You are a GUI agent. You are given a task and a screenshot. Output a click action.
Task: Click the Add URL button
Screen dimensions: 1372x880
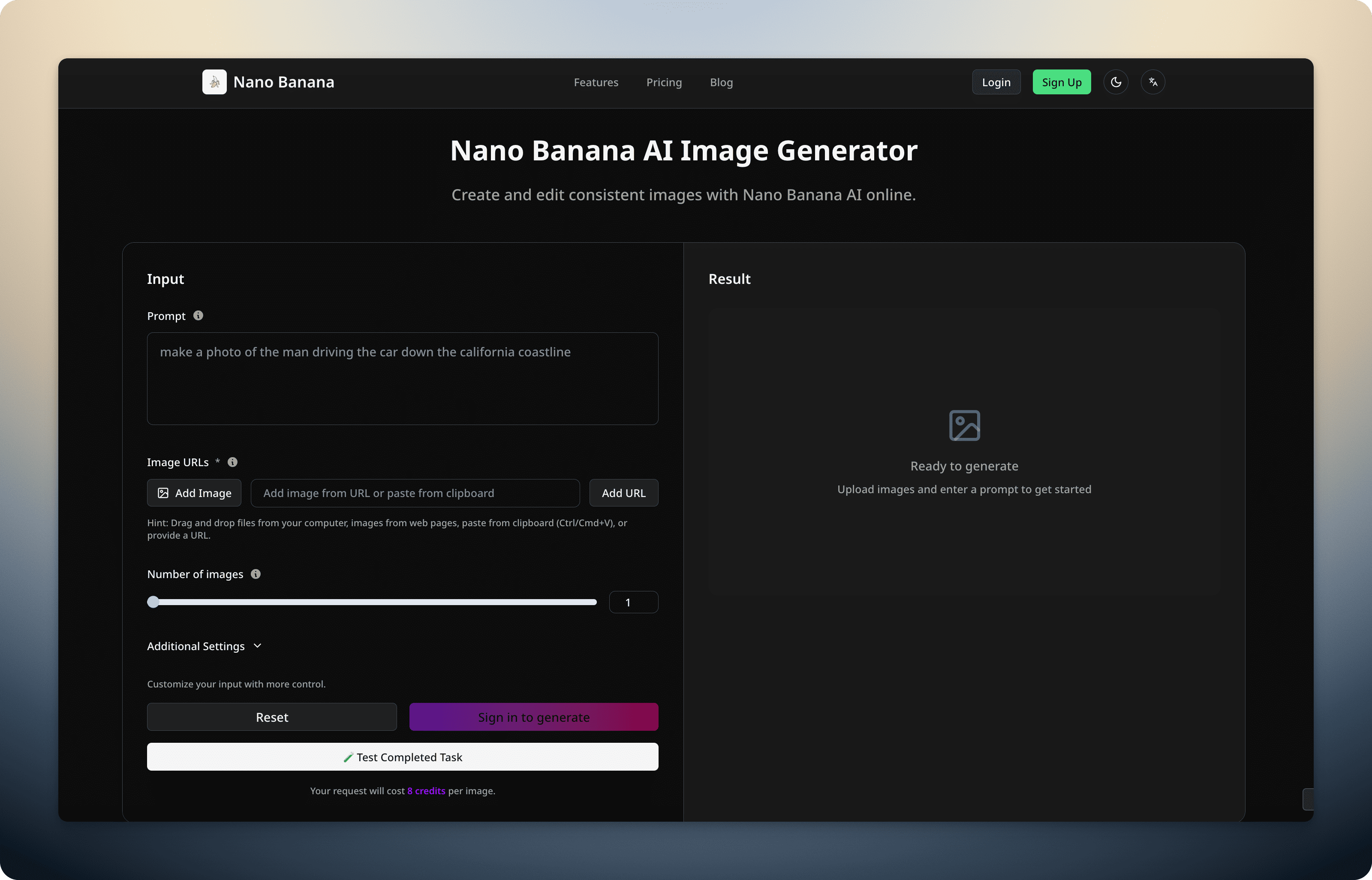623,493
